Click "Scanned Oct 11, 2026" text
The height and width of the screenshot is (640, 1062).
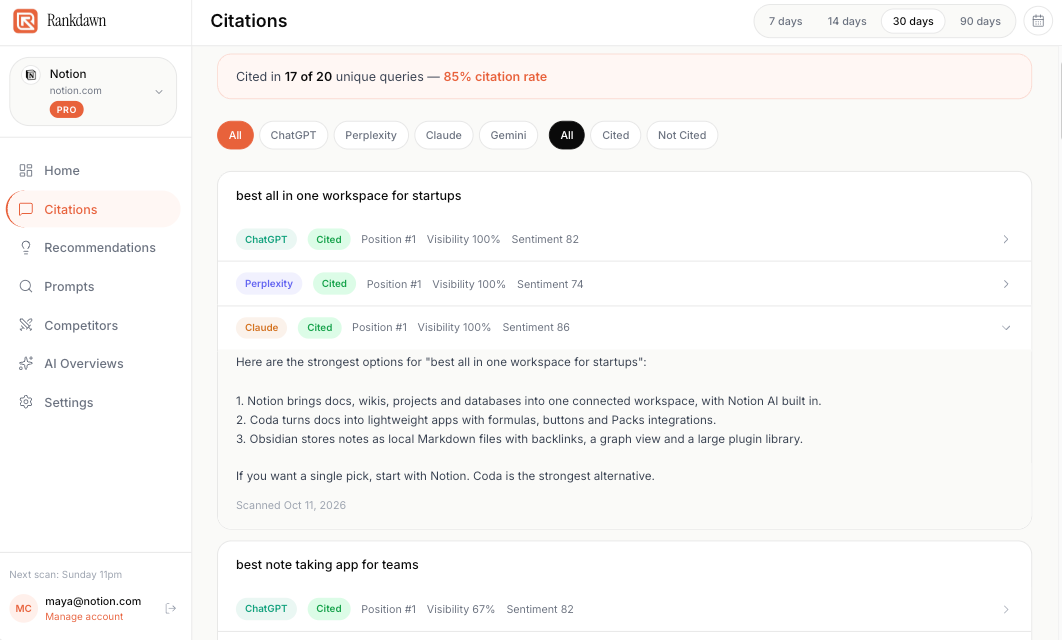click(291, 505)
